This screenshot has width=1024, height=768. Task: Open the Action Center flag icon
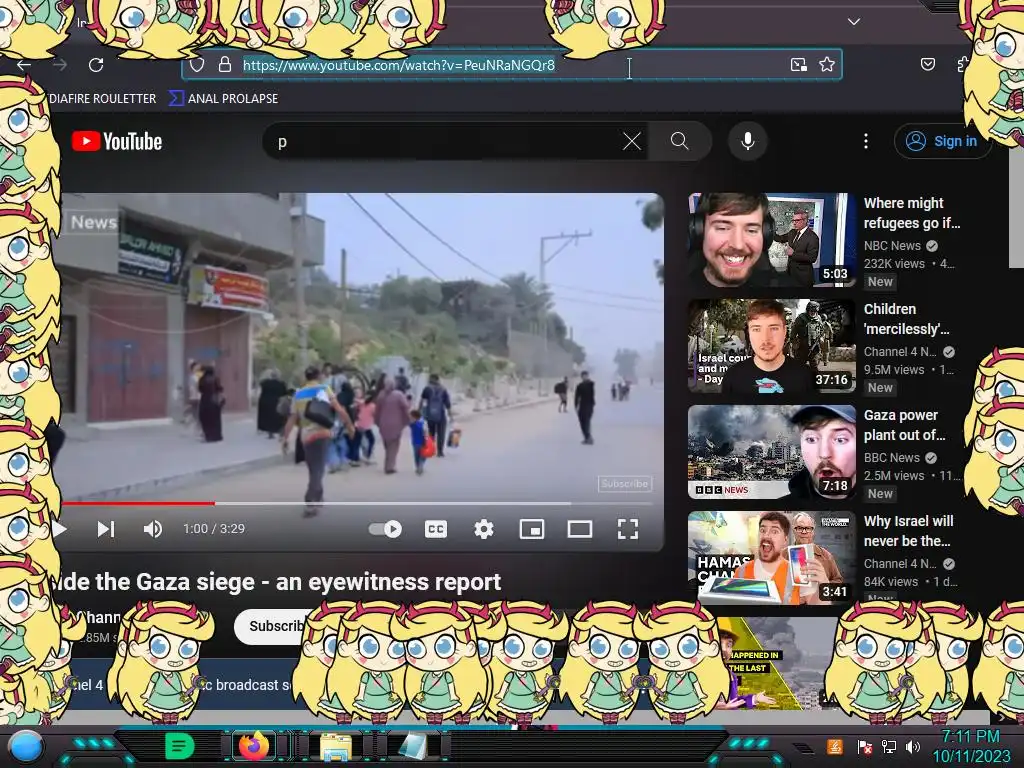pos(864,746)
